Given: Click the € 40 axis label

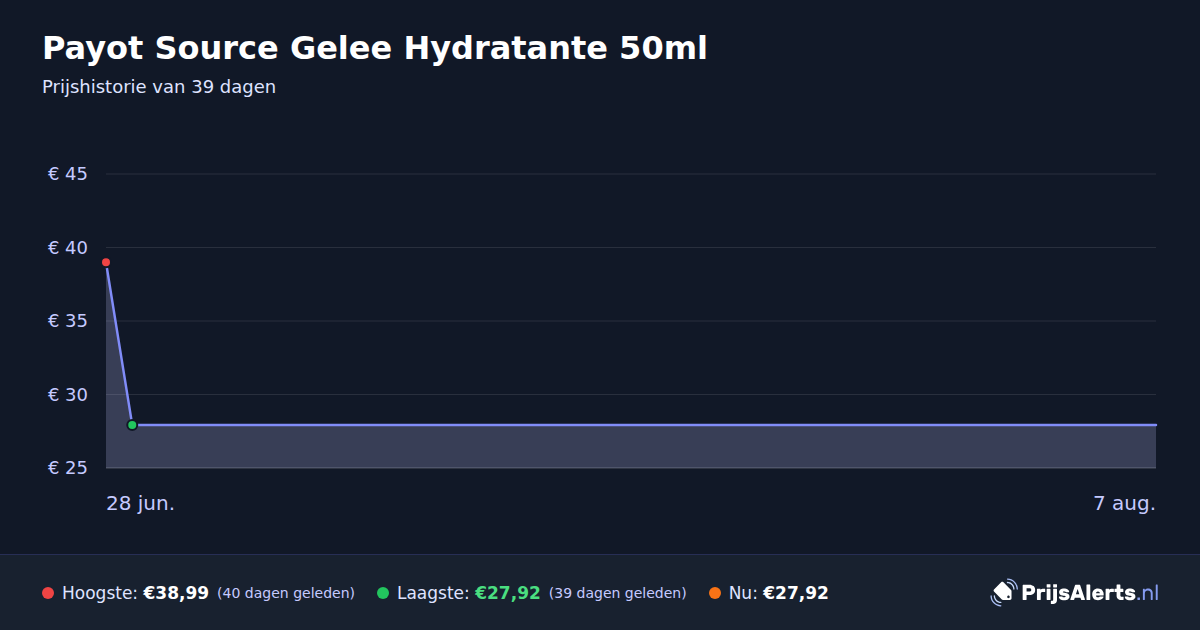Looking at the screenshot, I should point(68,248).
